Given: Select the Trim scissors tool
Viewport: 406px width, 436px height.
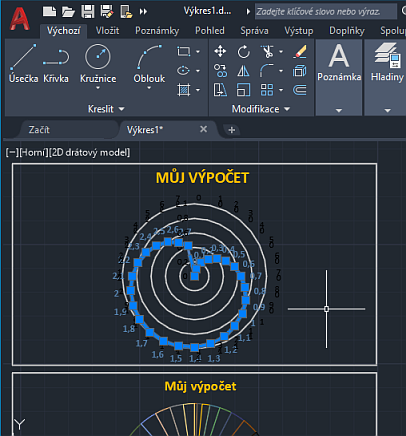Looking at the screenshot, I should click(x=267, y=52).
